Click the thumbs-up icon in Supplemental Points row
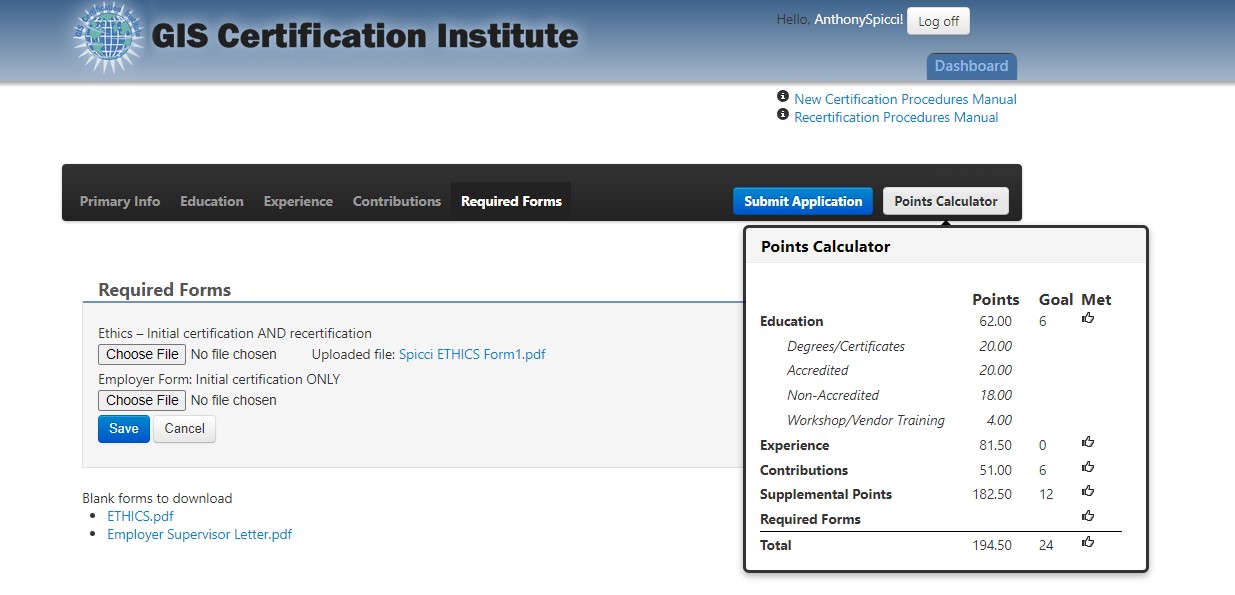Screen dimensions: 1235x595 1088,491
